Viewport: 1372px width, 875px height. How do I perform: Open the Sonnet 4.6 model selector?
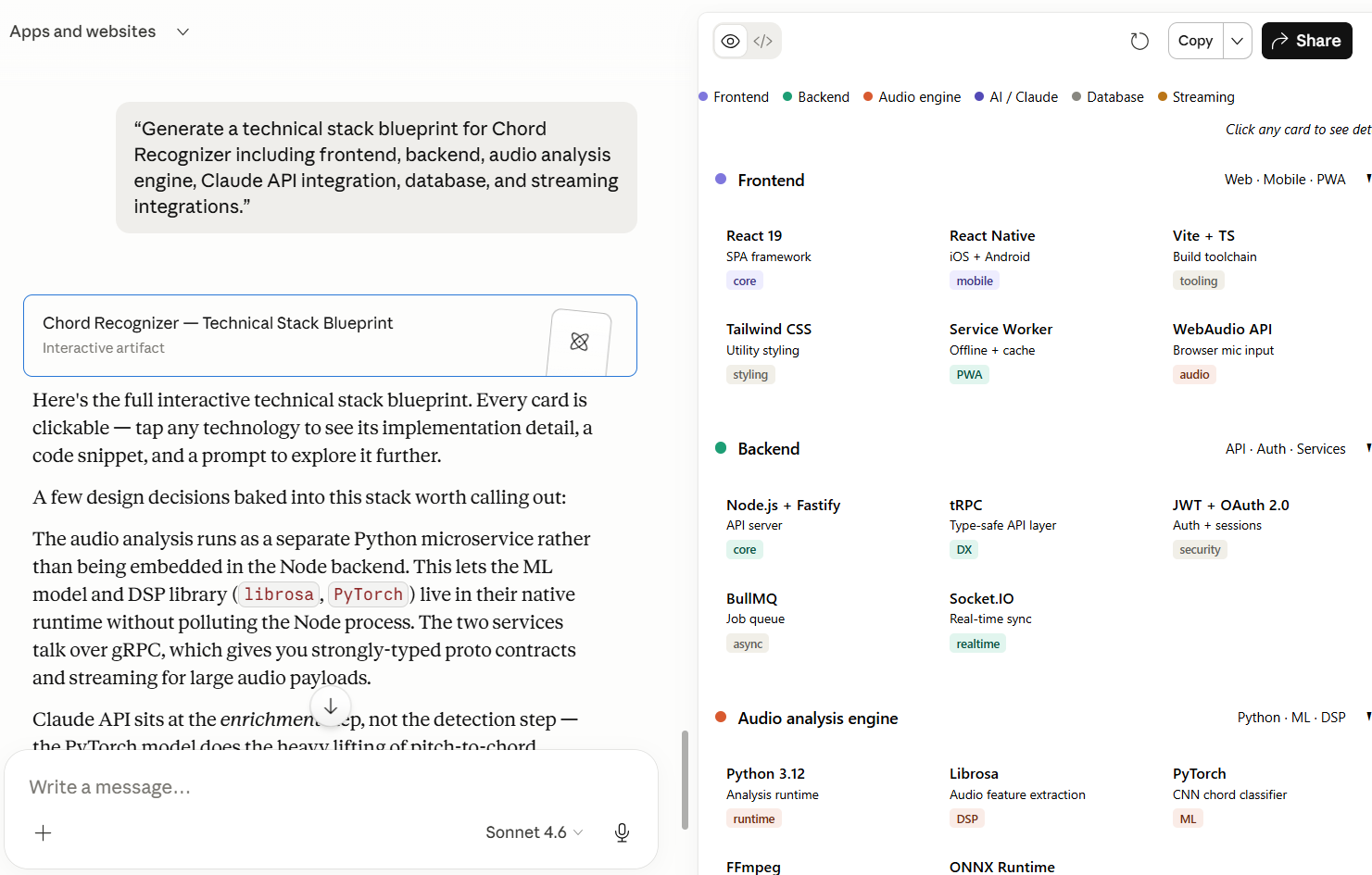pyautogui.click(x=535, y=832)
